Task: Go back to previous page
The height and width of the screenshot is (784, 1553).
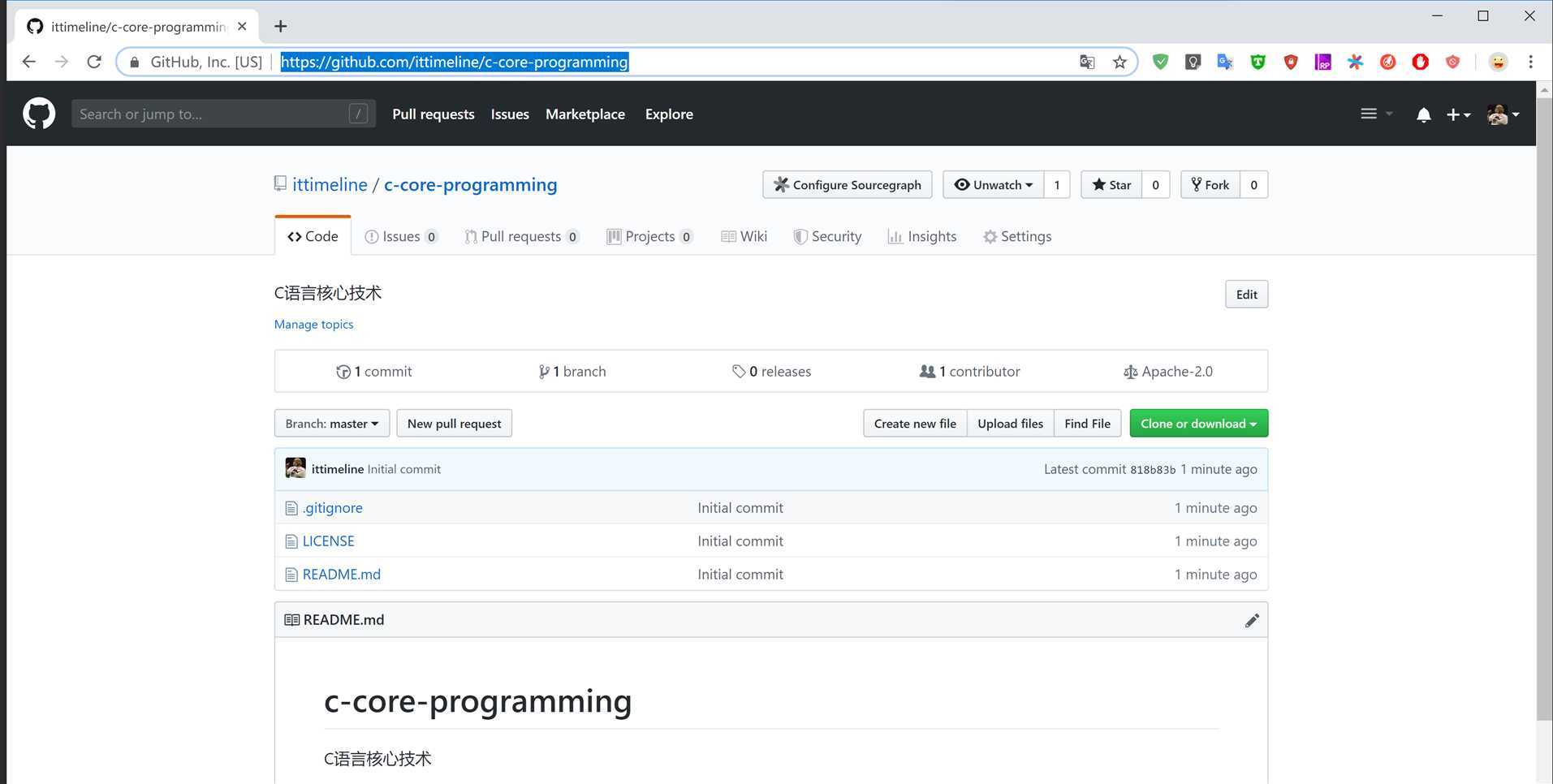Action: click(29, 62)
